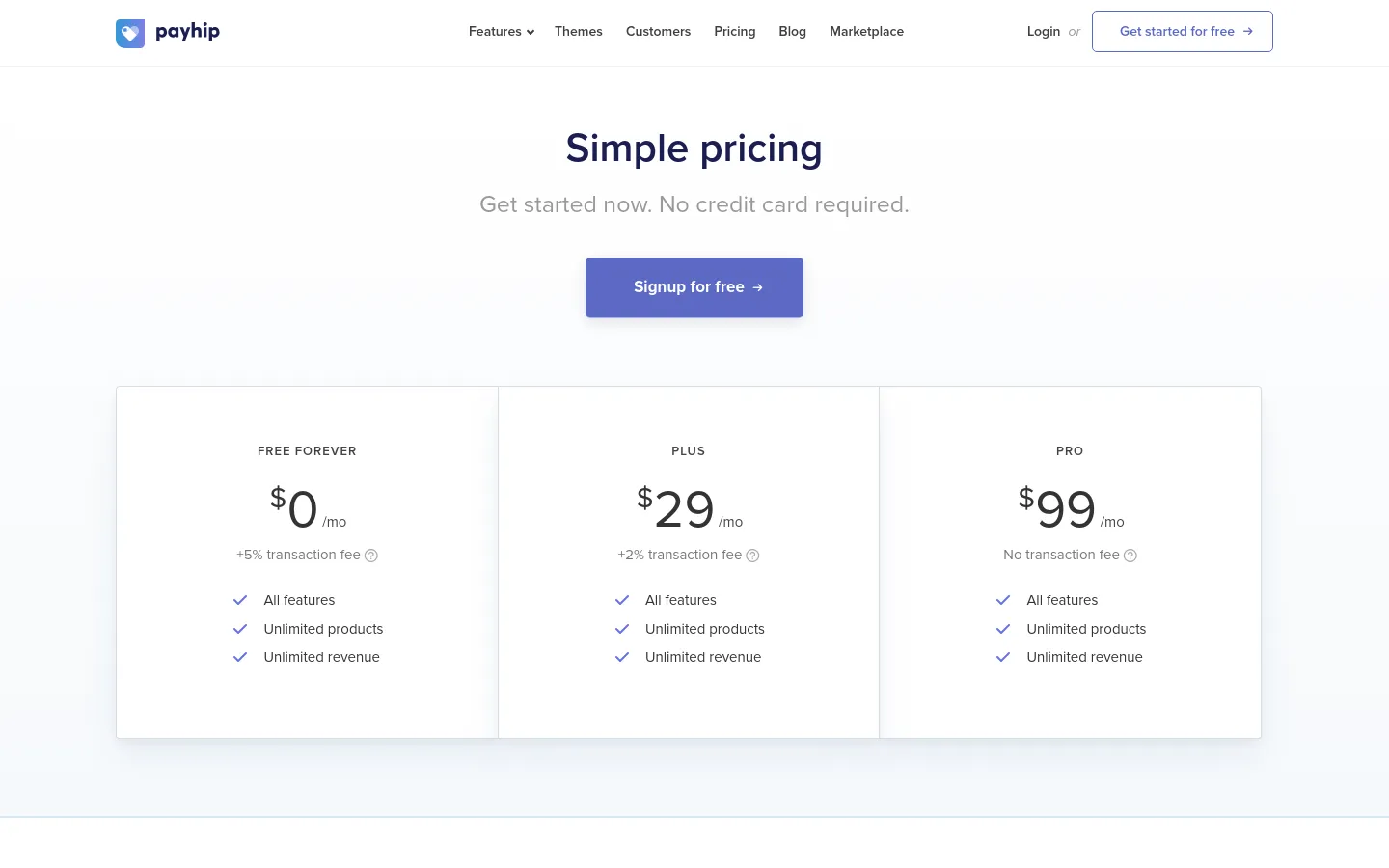This screenshot has width=1389, height=868.
Task: Go to the Customers page
Action: [x=658, y=32]
